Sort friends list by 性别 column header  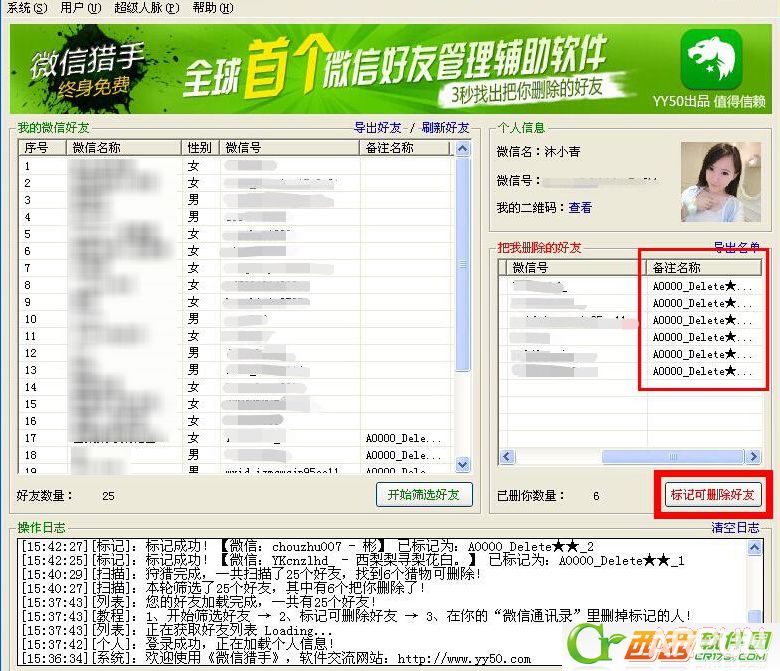pos(200,148)
